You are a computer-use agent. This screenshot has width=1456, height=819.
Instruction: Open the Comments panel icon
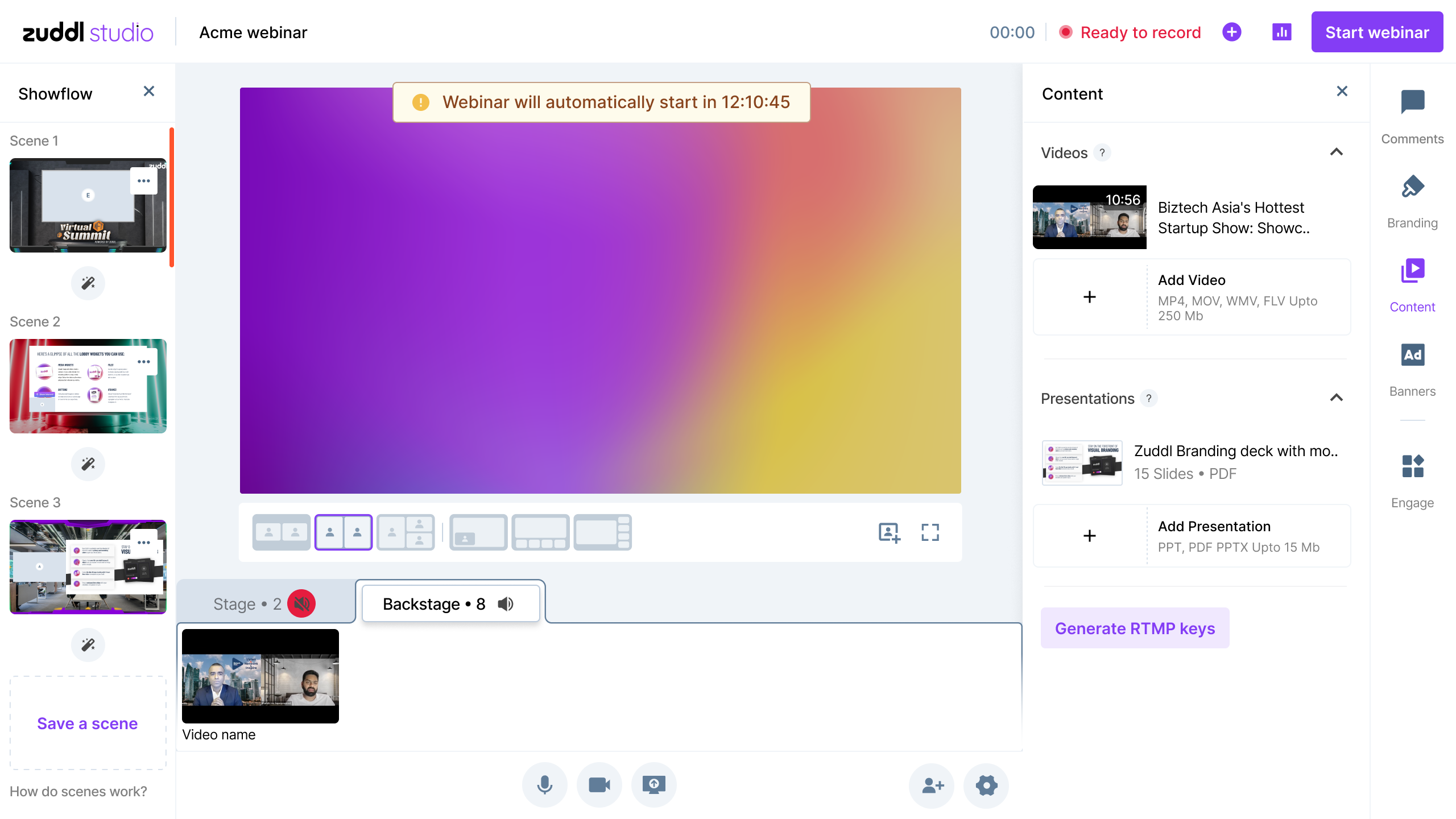(x=1412, y=102)
